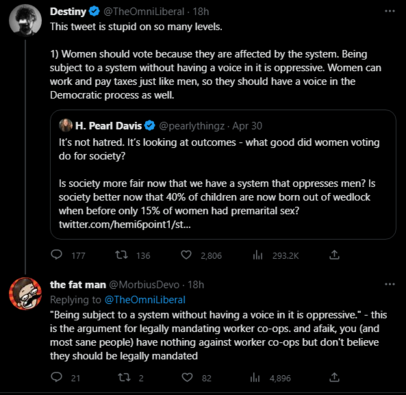The height and width of the screenshot is (395, 406).
Task: Open the @MorbiusDevo handle
Action: 144,285
